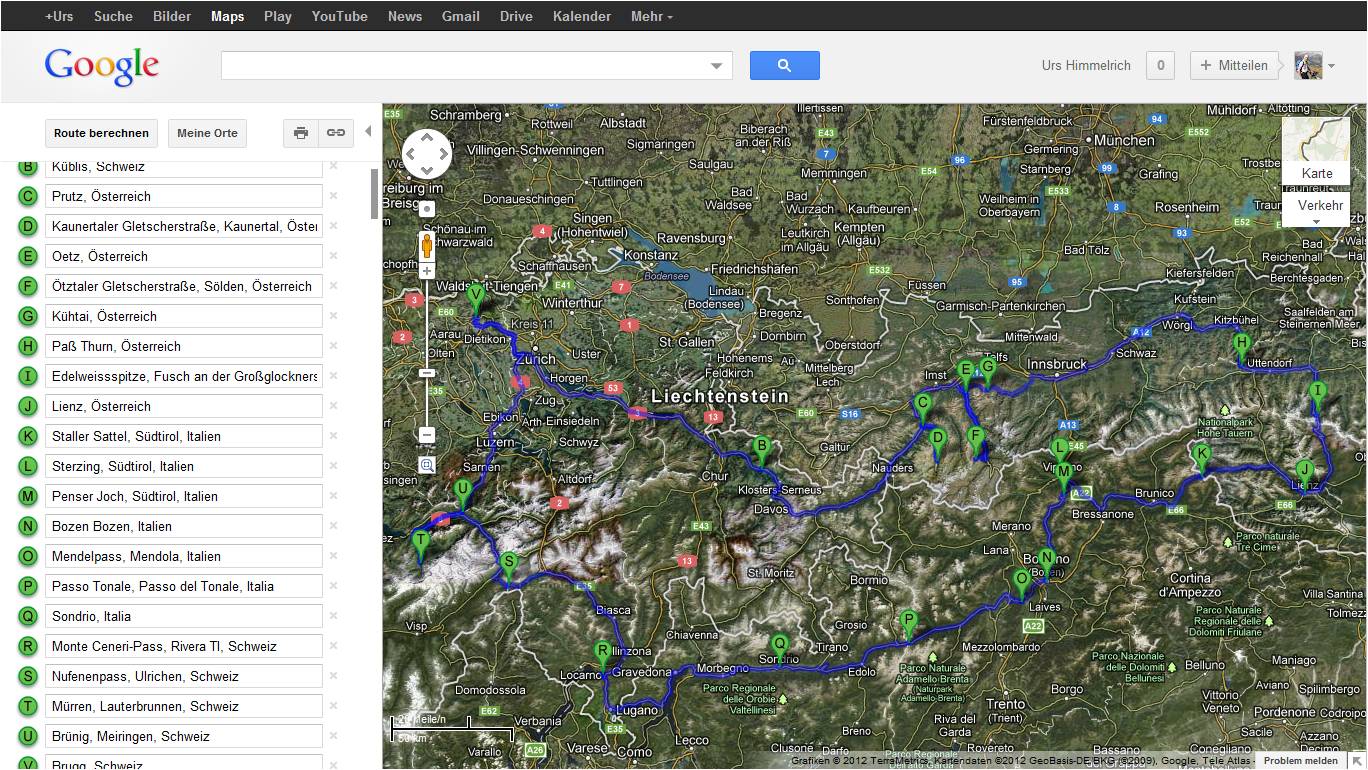The width and height of the screenshot is (1368, 770).
Task: Edit the Sterzing, Südtirol, Italien waypoint field
Action: [x=183, y=466]
